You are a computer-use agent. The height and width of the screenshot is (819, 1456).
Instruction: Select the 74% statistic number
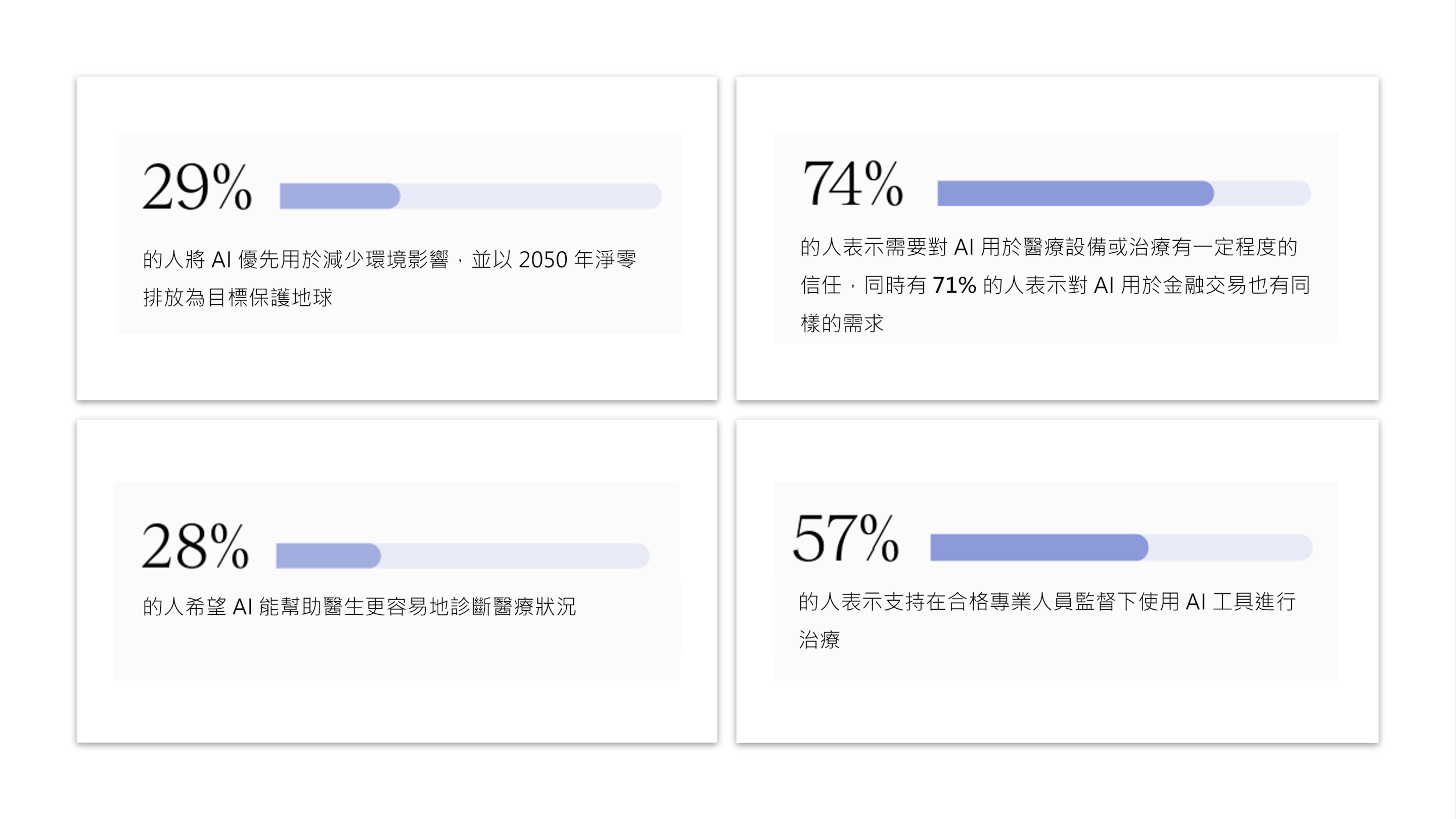[x=852, y=184]
